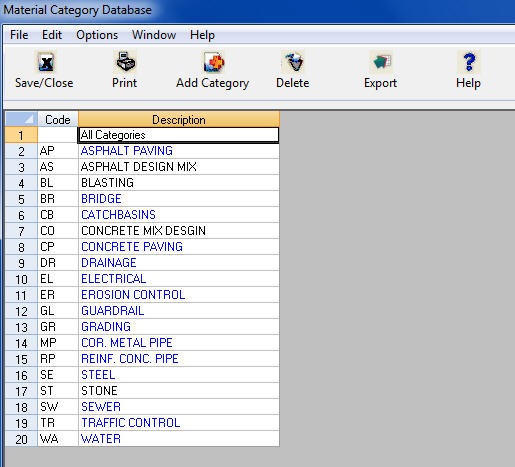Image resolution: width=515 pixels, height=467 pixels.
Task: Select row header number 7
Action: pos(21,231)
